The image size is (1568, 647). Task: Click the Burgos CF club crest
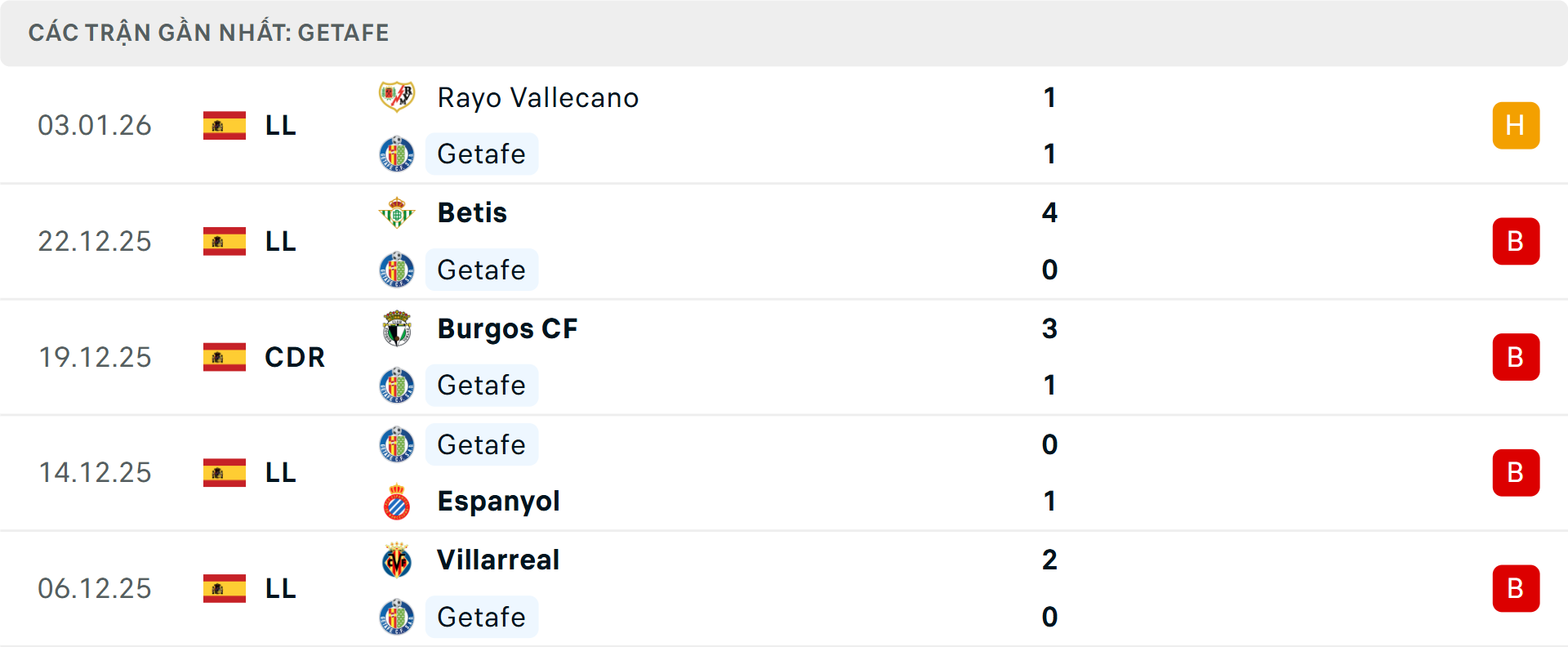pos(397,328)
